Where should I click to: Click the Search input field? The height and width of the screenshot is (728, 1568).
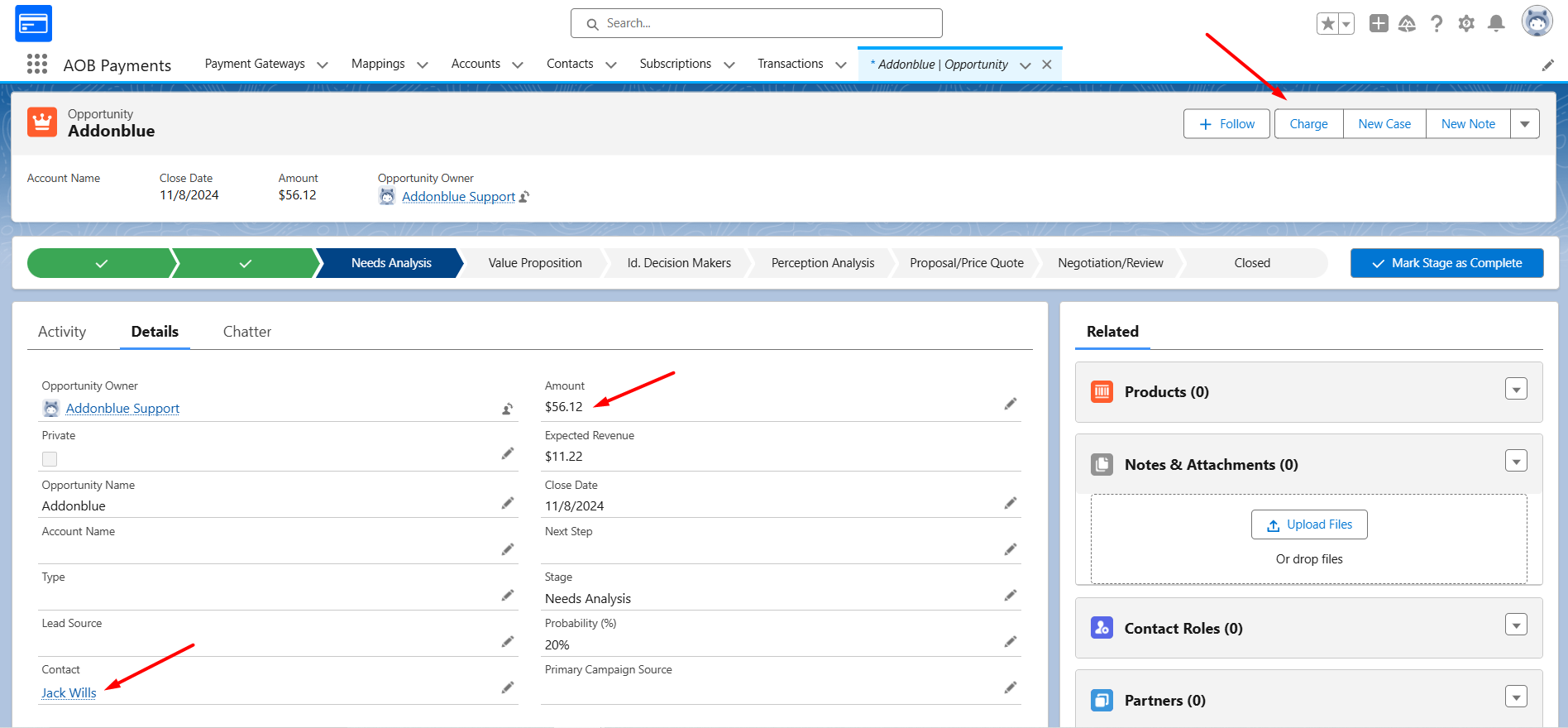click(x=756, y=23)
